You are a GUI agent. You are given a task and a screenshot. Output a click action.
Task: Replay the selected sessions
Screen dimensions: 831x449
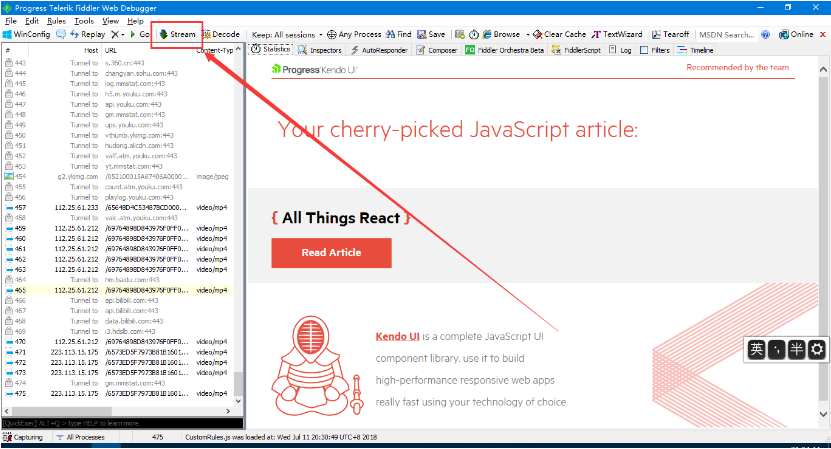point(87,34)
